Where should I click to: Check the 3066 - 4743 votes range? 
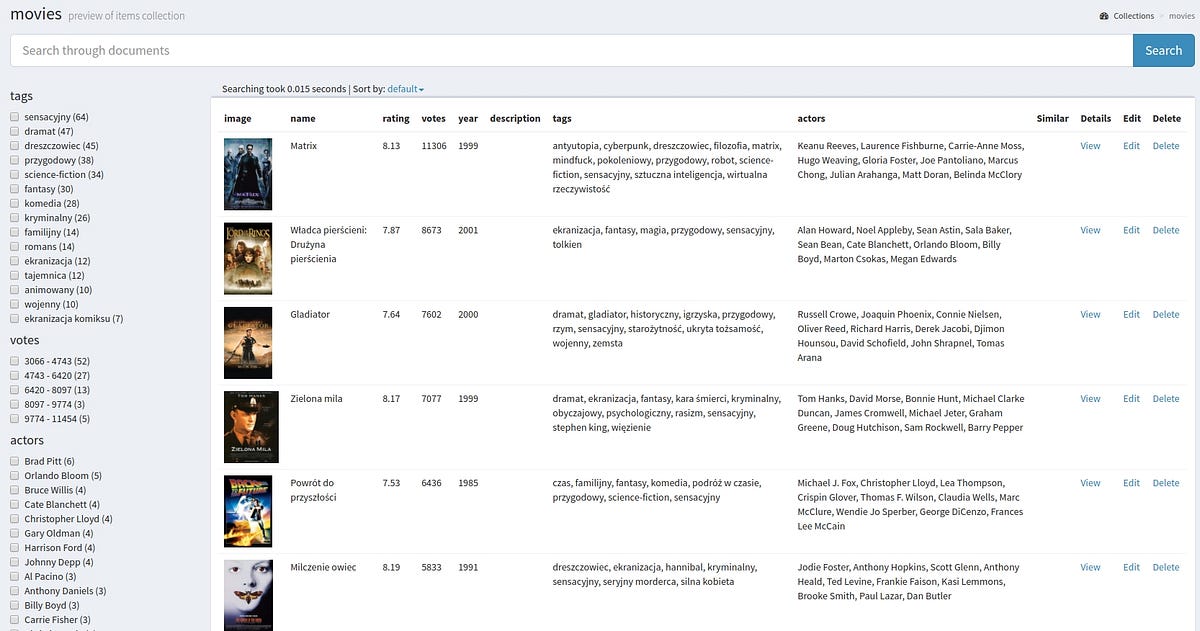click(x=14, y=361)
